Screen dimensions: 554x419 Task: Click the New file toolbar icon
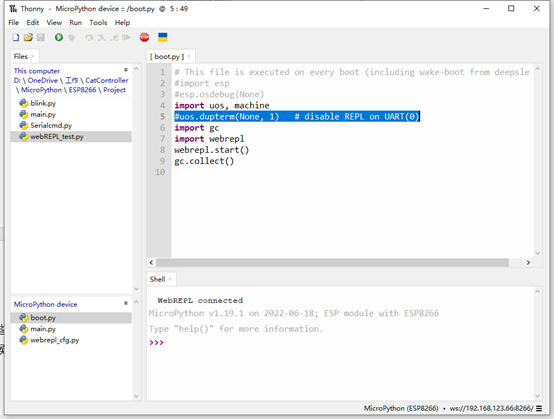pos(16,37)
